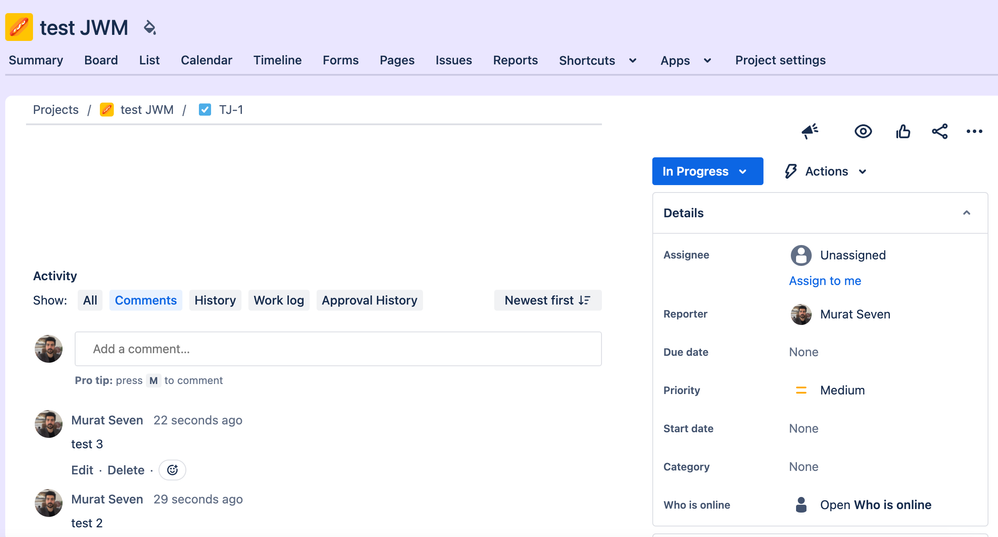
Task: Open Who is online link
Action: pyautogui.click(x=876, y=505)
